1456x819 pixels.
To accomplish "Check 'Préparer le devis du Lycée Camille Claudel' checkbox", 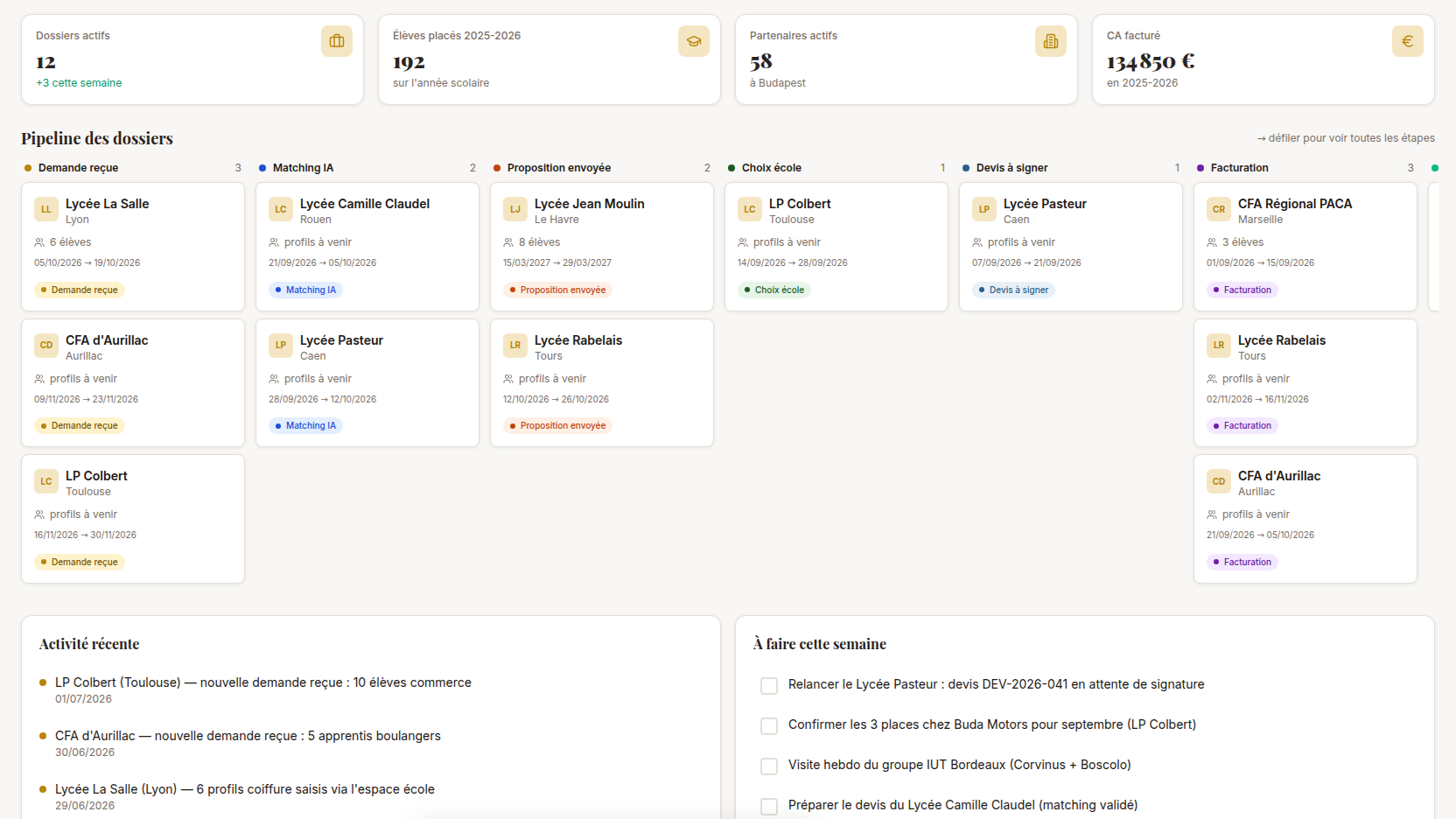I will click(769, 807).
